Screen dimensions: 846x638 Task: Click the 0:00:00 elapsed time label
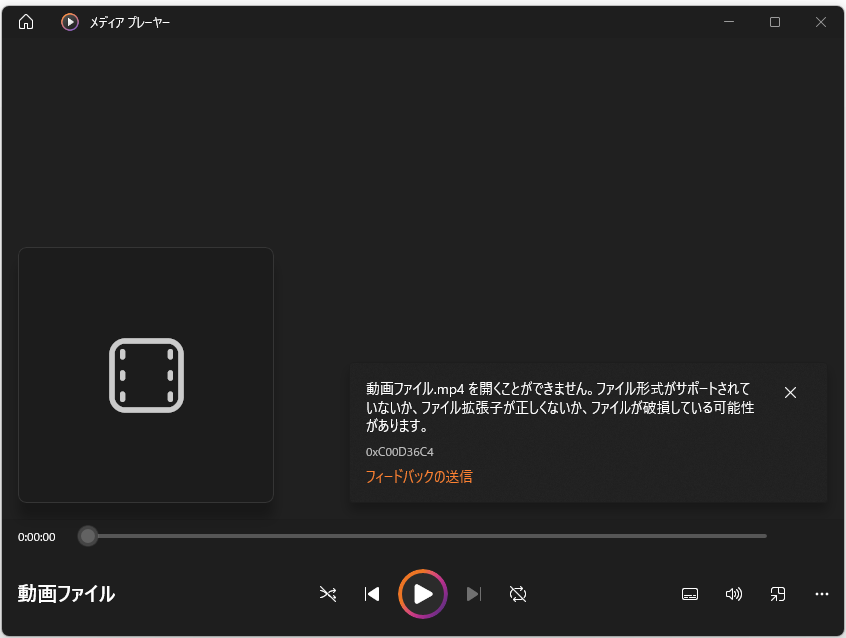[x=37, y=537]
